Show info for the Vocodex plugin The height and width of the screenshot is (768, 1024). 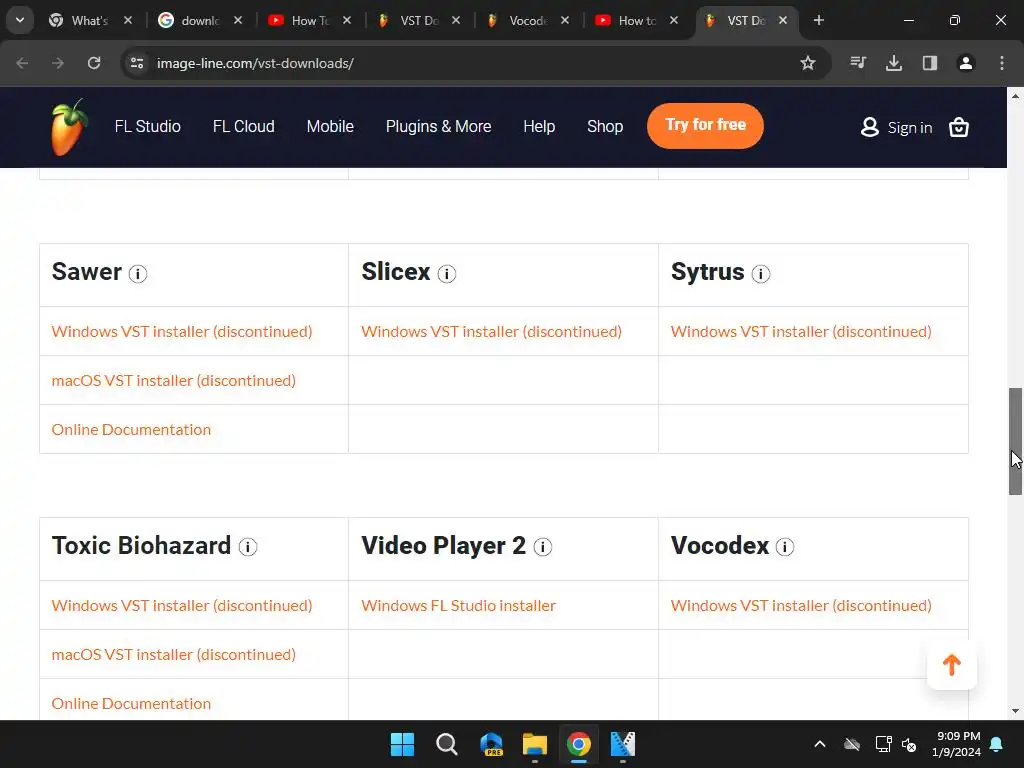click(785, 547)
